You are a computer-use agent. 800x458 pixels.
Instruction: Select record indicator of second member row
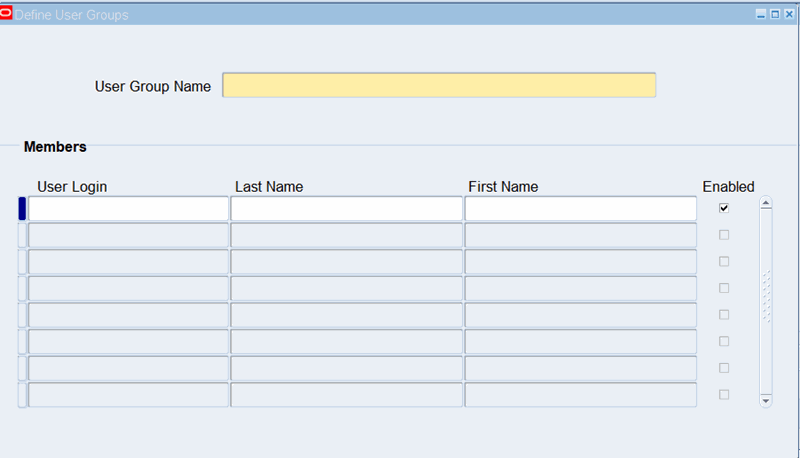pos(22,235)
